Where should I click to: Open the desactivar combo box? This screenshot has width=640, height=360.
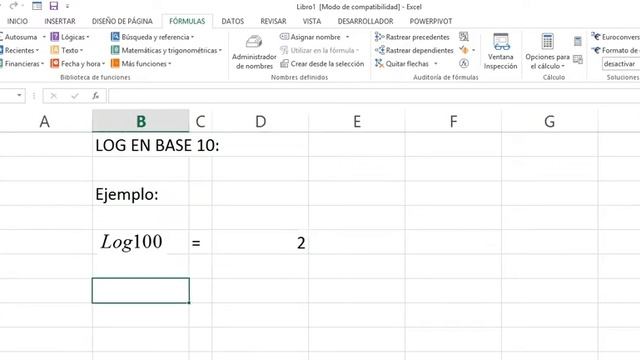[x=621, y=64]
